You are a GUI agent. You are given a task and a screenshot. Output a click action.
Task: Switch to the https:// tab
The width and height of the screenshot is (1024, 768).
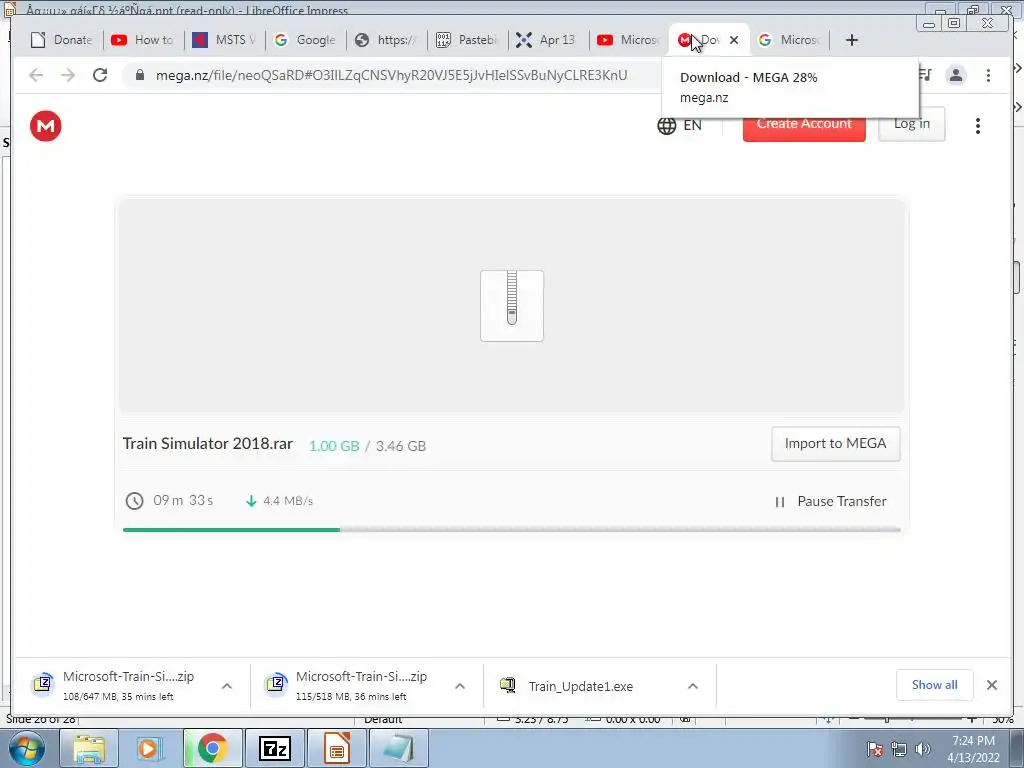click(386, 40)
